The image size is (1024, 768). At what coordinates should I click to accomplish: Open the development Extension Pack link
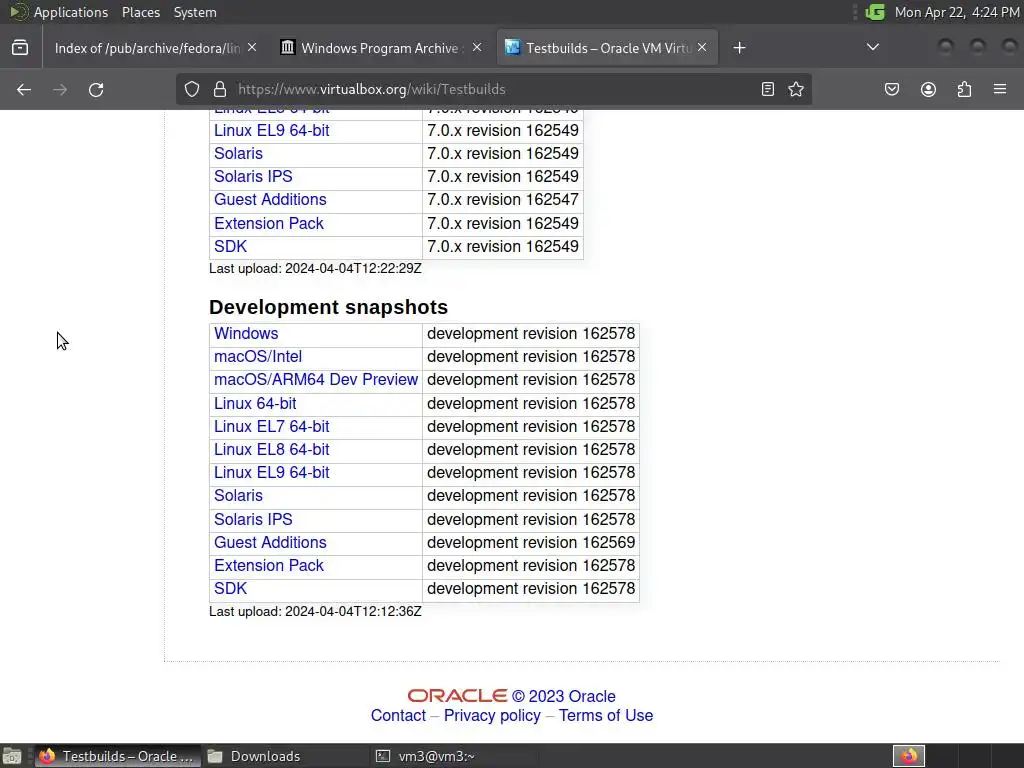(268, 566)
